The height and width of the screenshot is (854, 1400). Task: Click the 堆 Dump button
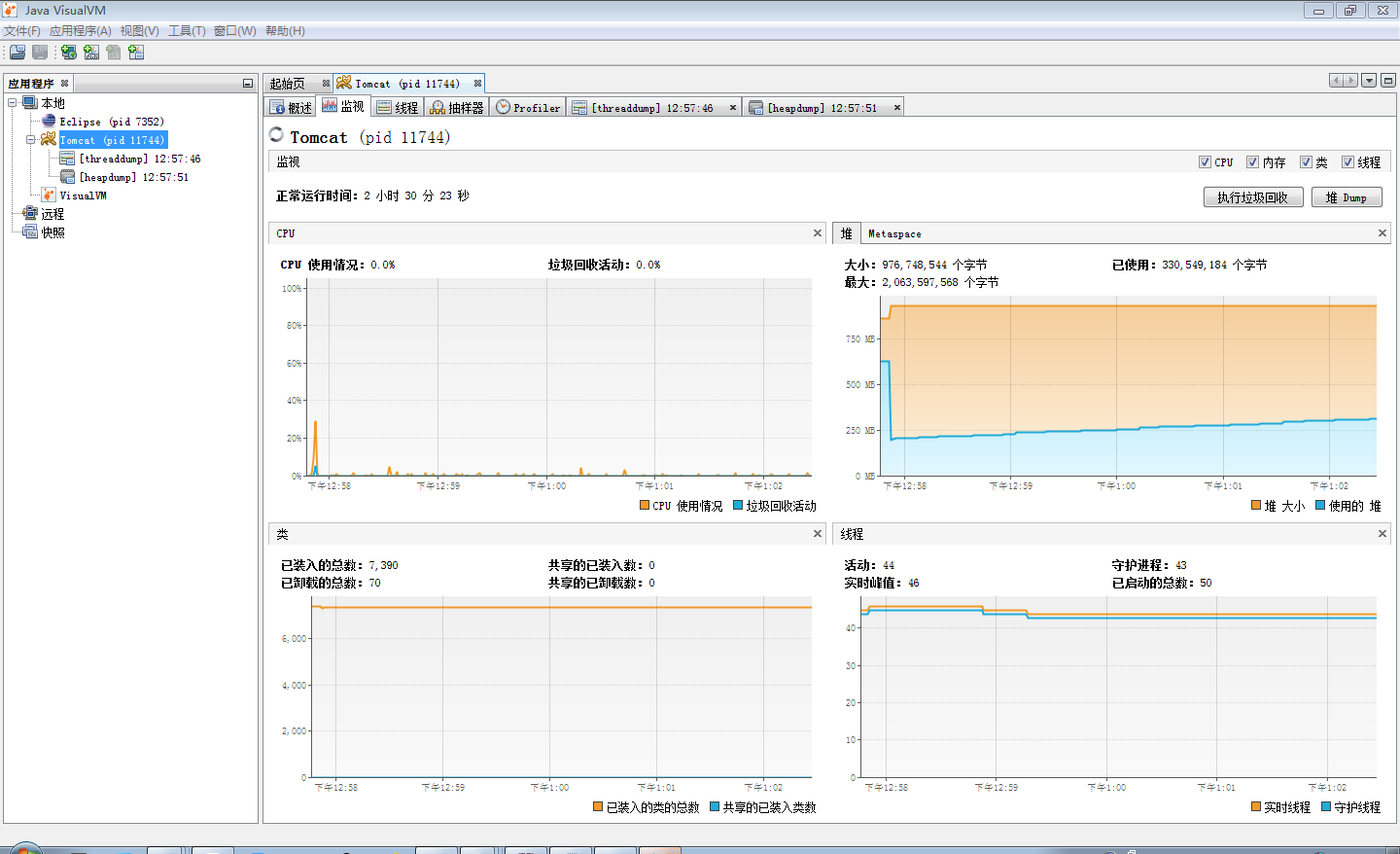coord(1347,197)
